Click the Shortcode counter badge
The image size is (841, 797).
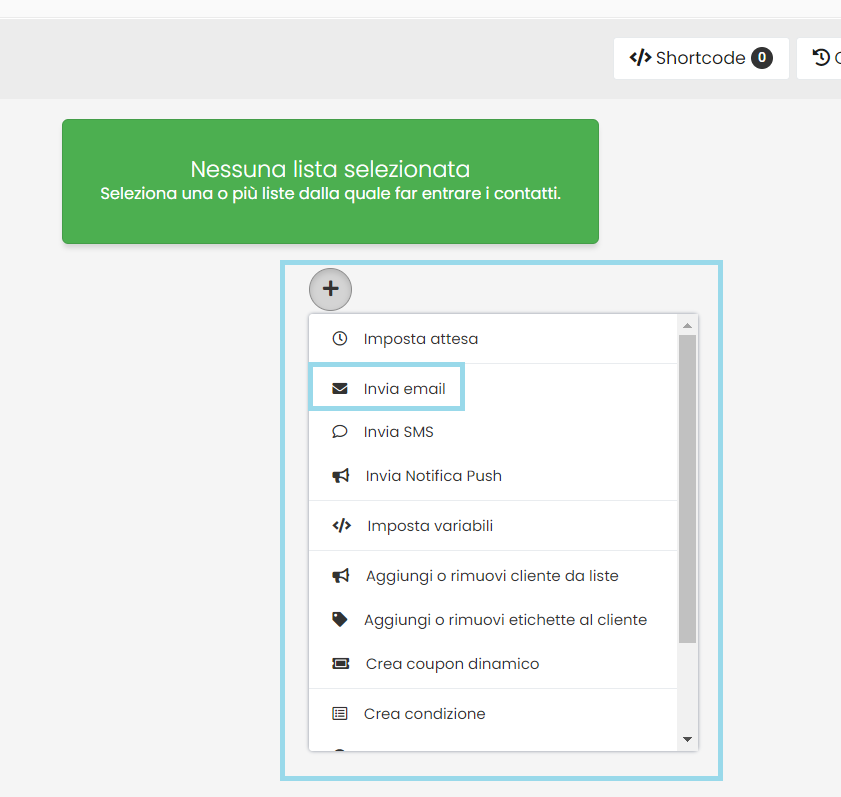point(762,58)
